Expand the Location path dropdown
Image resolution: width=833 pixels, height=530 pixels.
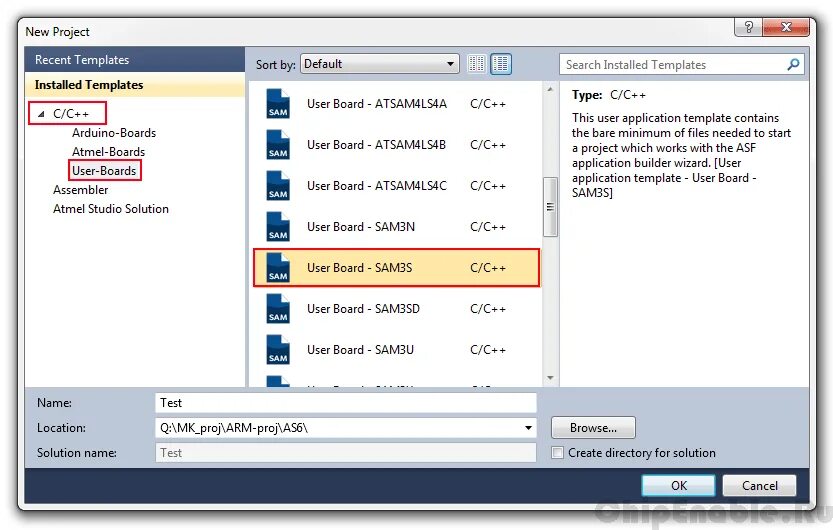pos(528,428)
